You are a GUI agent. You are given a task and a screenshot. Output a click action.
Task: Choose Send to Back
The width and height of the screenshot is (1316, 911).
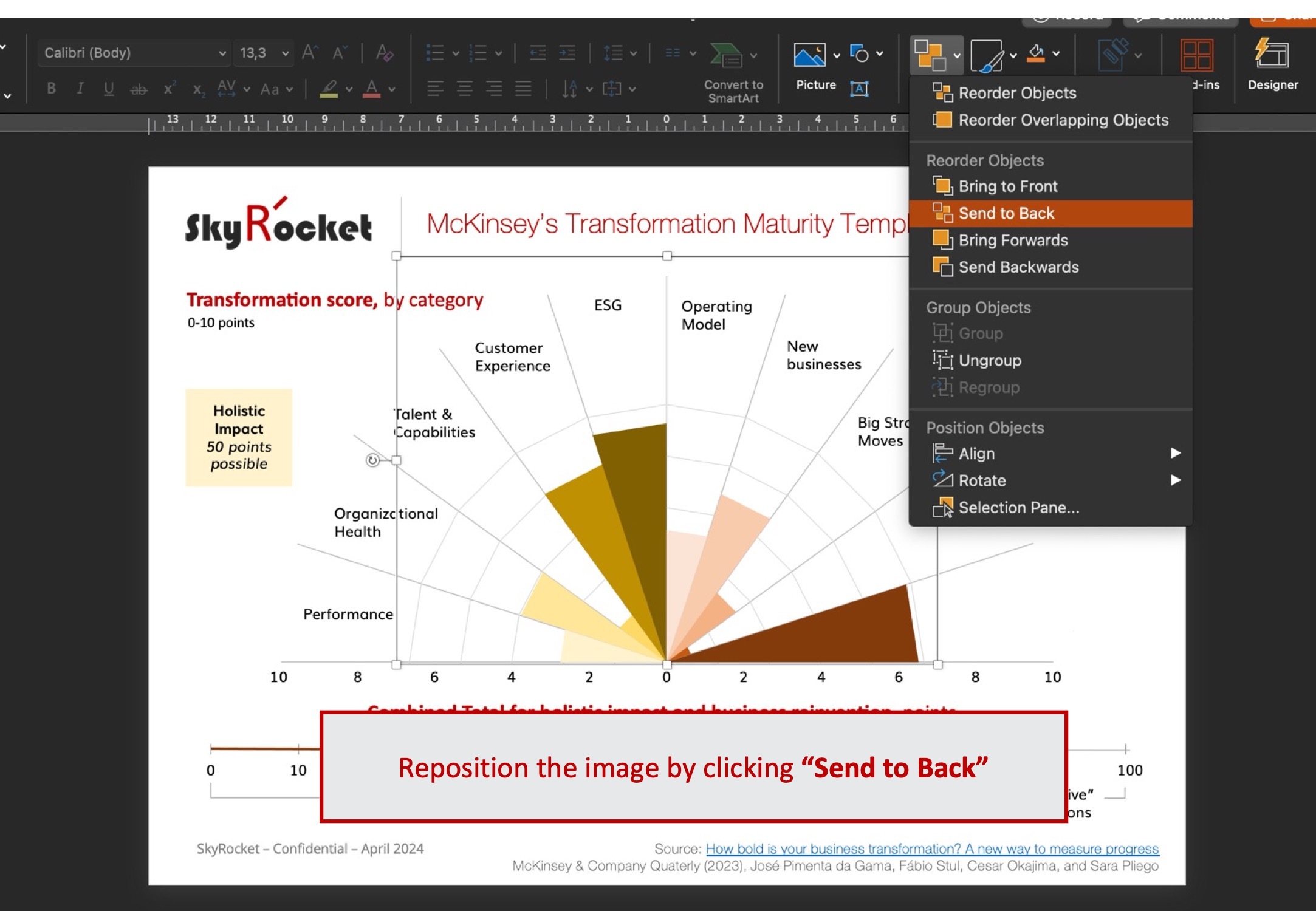coord(1051,213)
